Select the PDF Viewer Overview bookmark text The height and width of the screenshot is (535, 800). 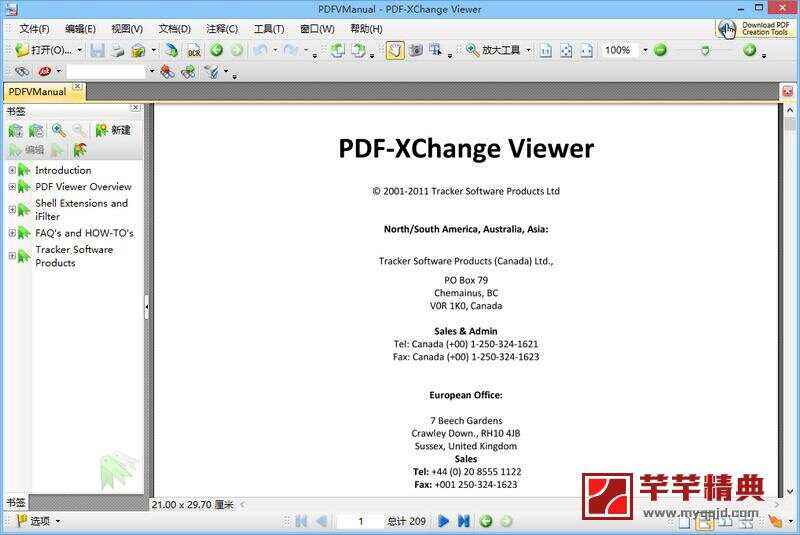tap(83, 187)
